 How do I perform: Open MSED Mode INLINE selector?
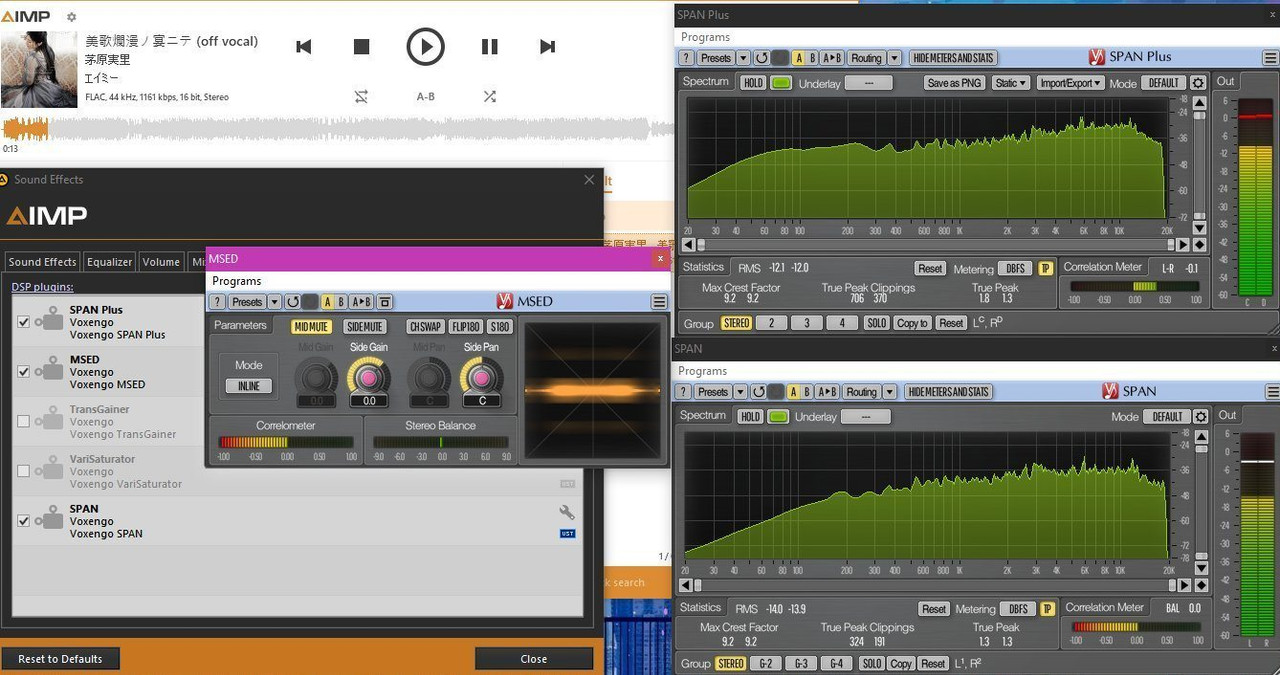(x=248, y=386)
